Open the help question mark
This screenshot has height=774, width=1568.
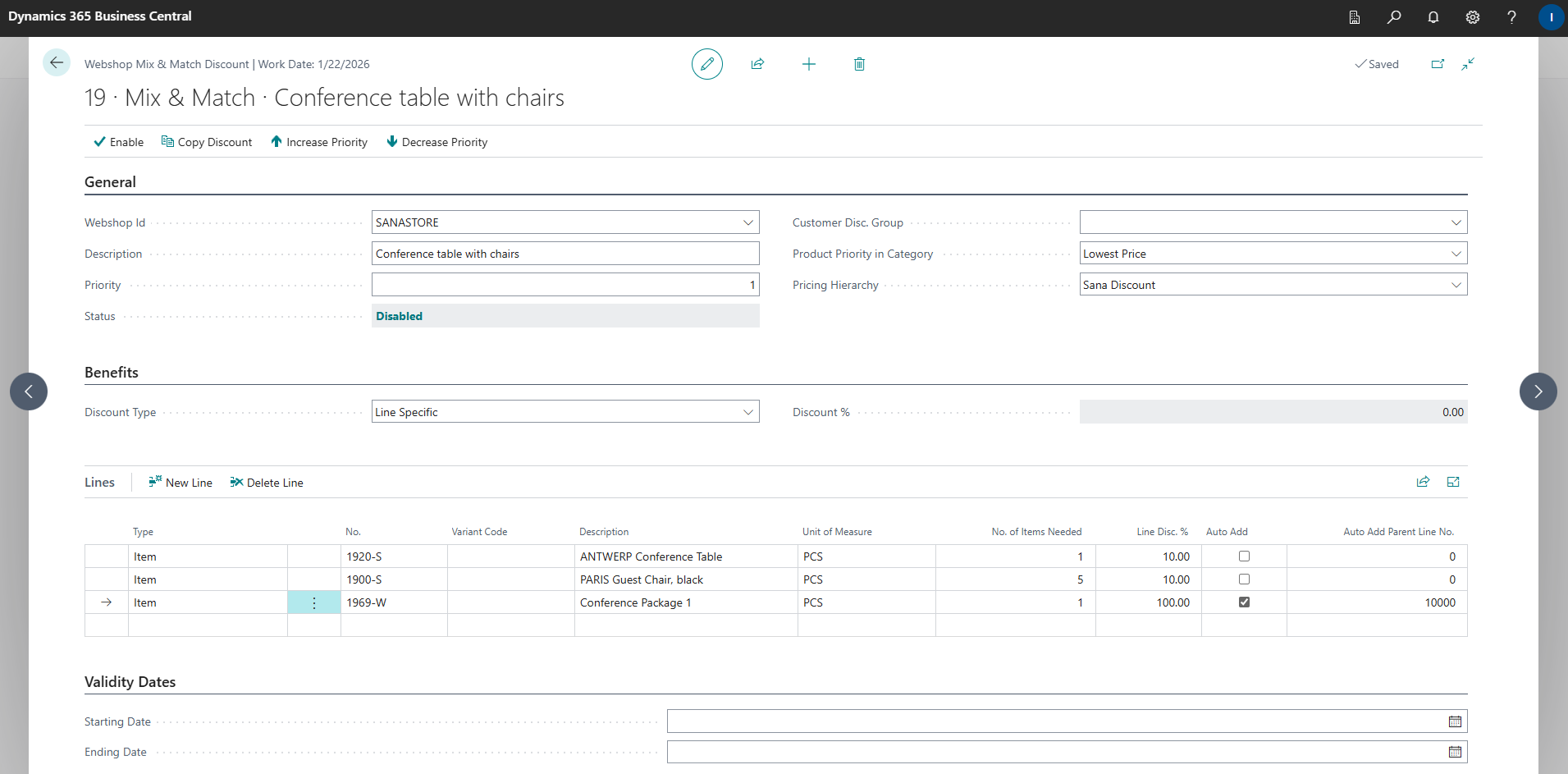pos(1511,17)
